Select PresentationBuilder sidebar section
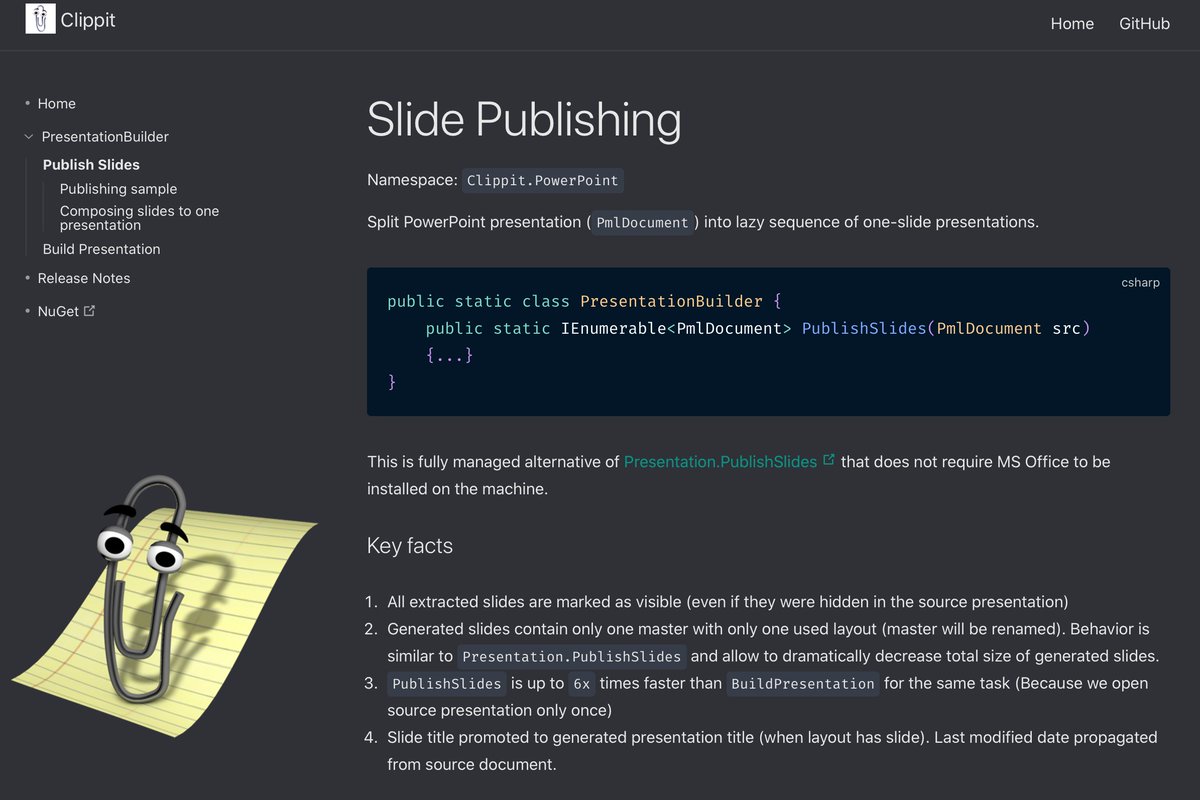1200x800 pixels. tap(105, 137)
